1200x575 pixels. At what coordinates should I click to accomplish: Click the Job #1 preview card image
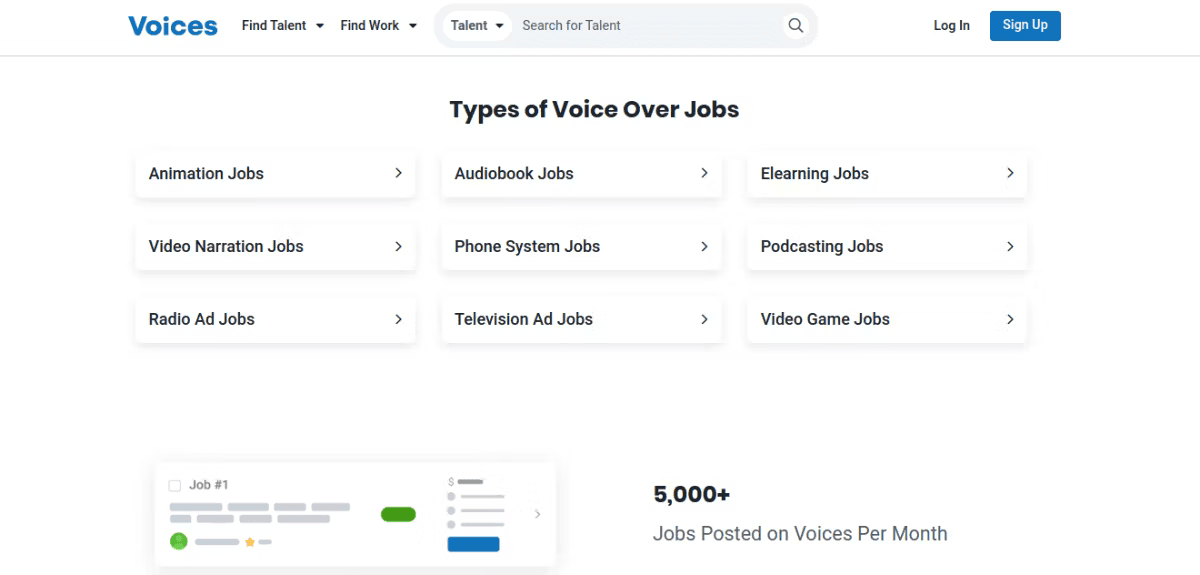pyautogui.click(x=355, y=514)
